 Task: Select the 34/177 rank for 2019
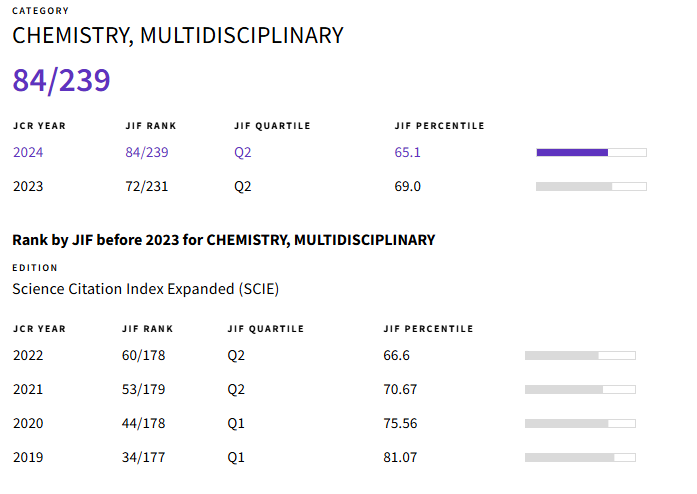[143, 457]
